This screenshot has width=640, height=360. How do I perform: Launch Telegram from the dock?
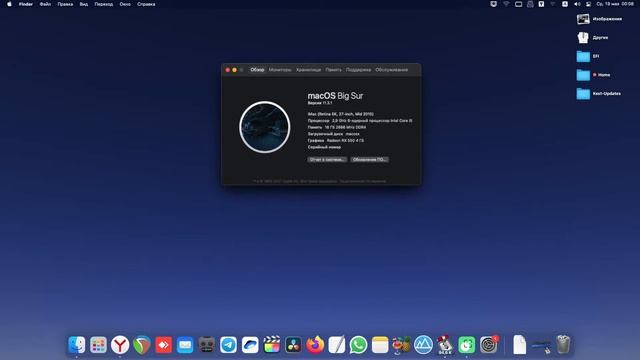pyautogui.click(x=228, y=345)
